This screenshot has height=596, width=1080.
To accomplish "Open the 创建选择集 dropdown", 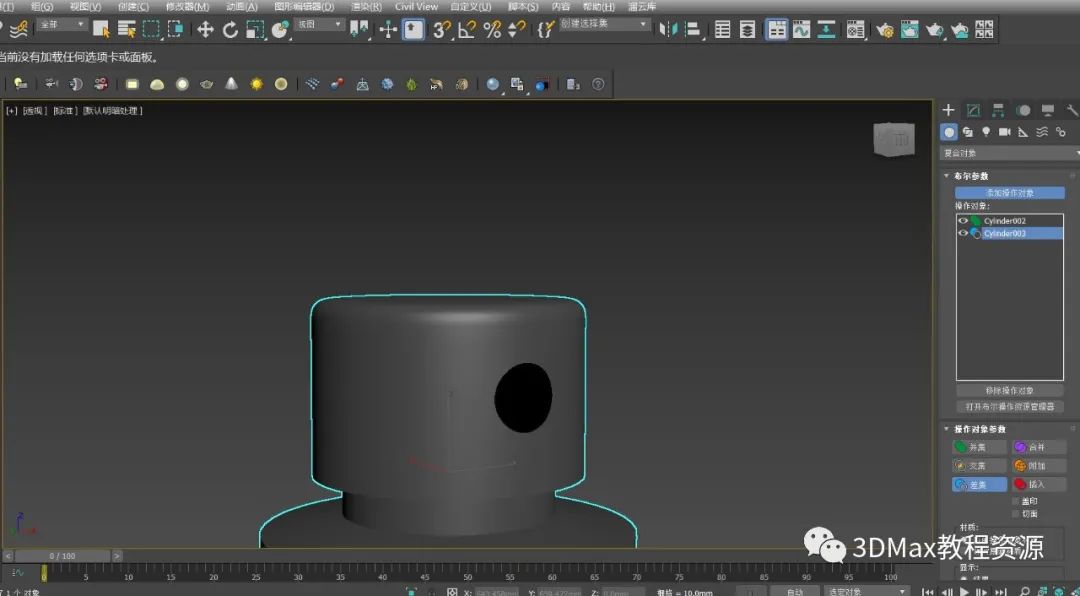I will point(605,24).
